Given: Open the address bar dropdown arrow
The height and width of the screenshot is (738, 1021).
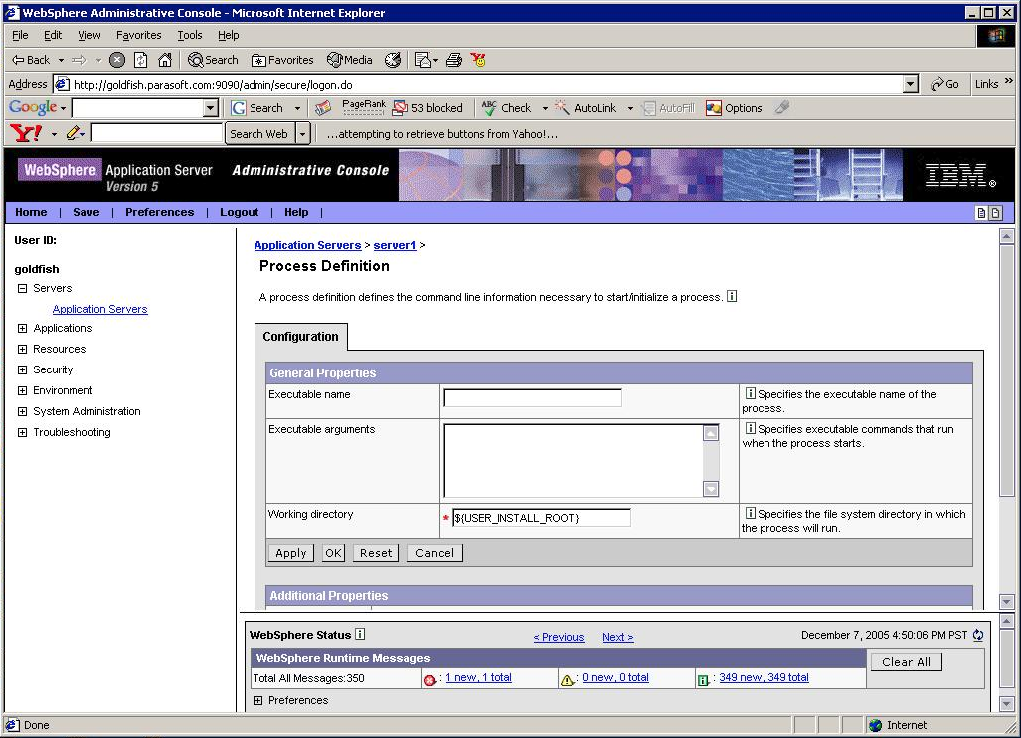Looking at the screenshot, I should (x=911, y=84).
